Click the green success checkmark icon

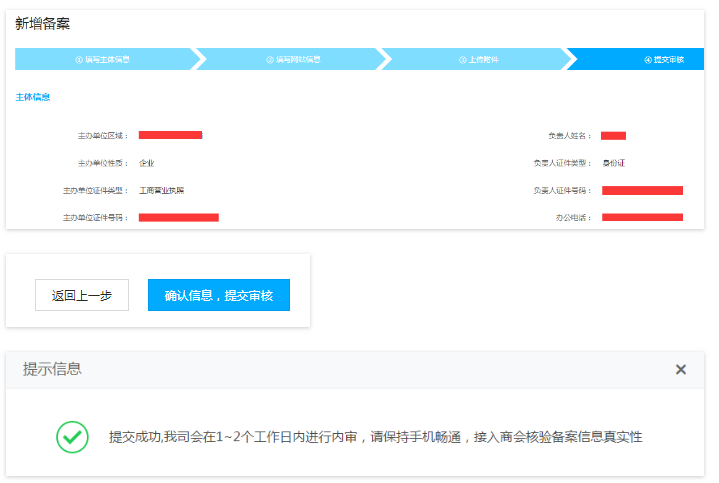click(x=72, y=437)
